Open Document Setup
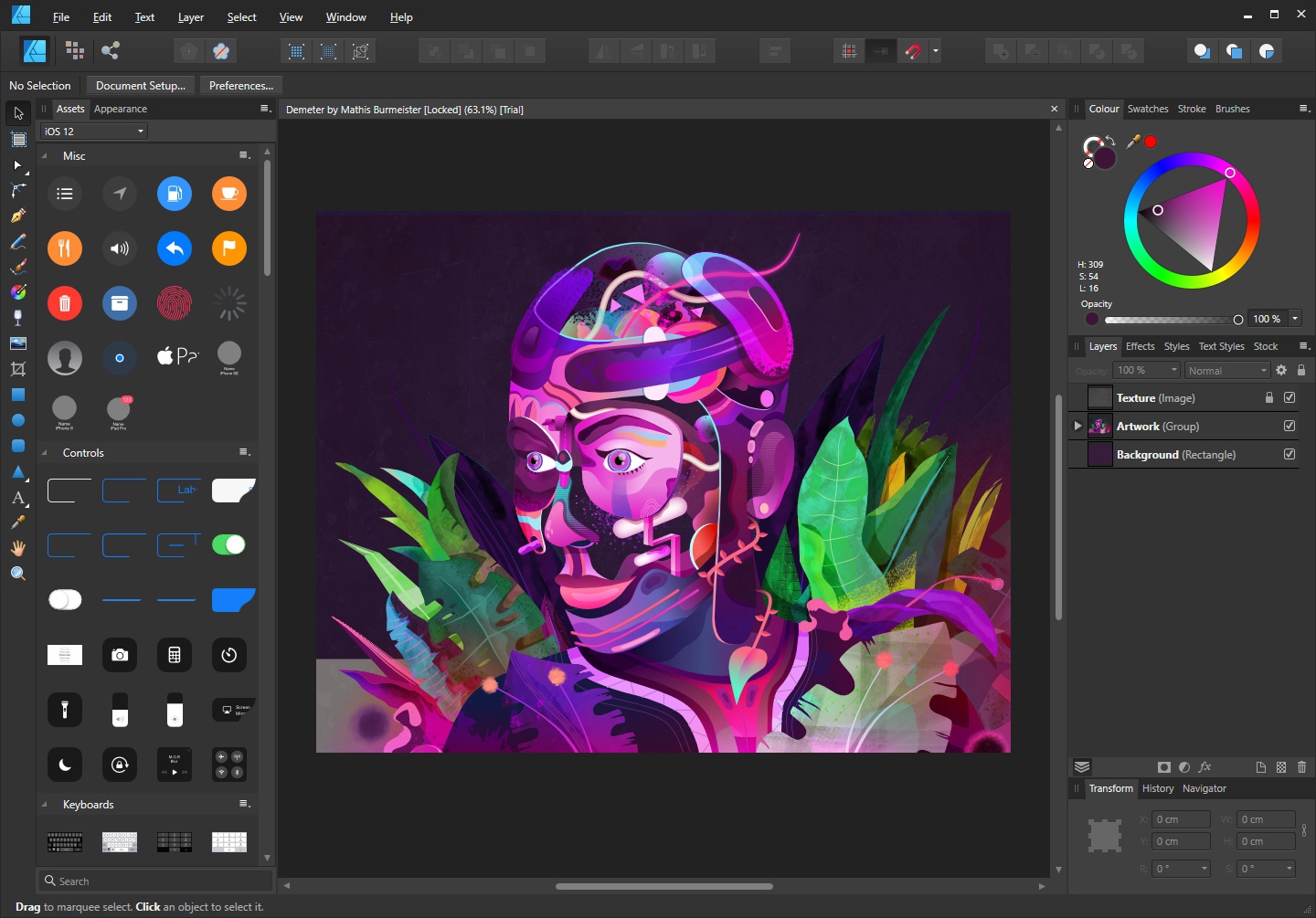1316x918 pixels. click(140, 85)
